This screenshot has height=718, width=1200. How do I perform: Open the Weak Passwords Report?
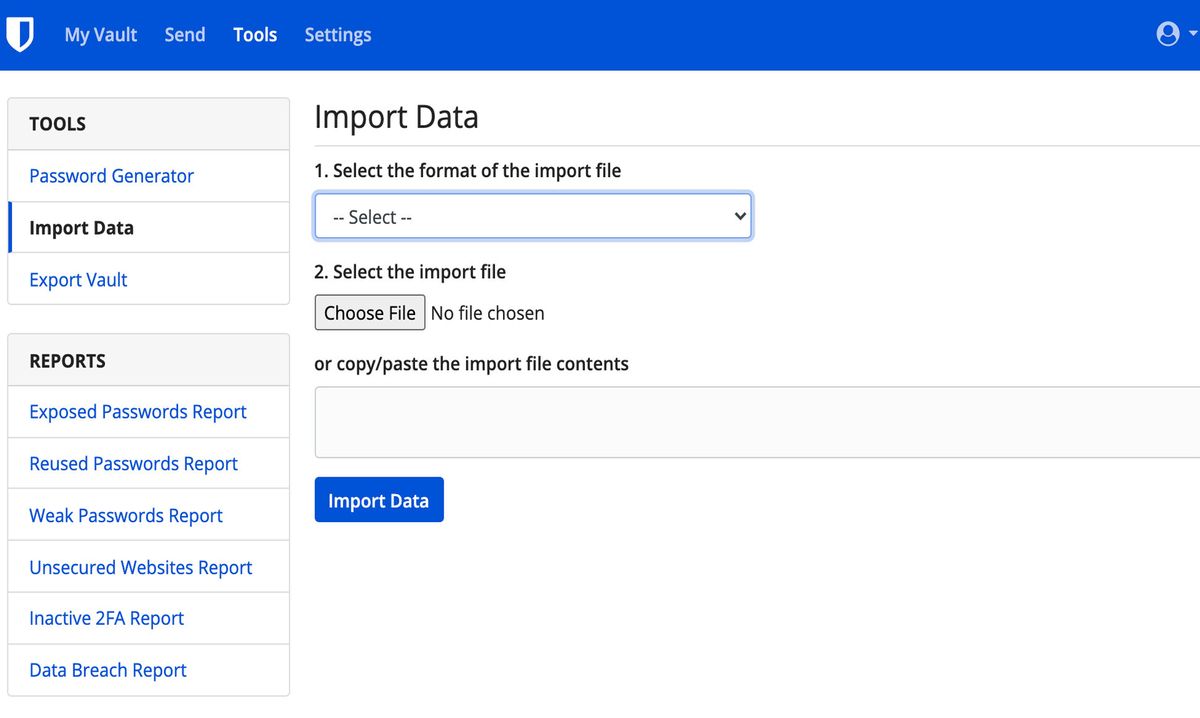coord(126,515)
